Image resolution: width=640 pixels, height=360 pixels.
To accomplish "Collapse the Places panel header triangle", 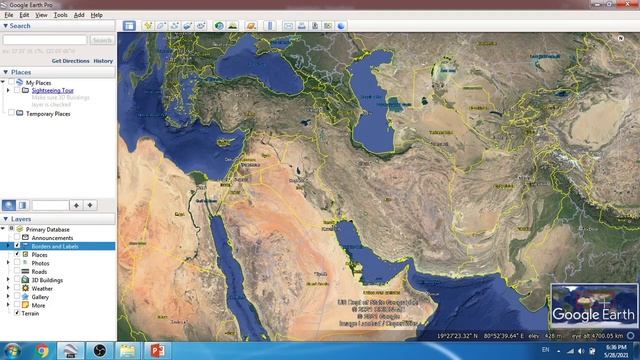I will [x=6, y=72].
